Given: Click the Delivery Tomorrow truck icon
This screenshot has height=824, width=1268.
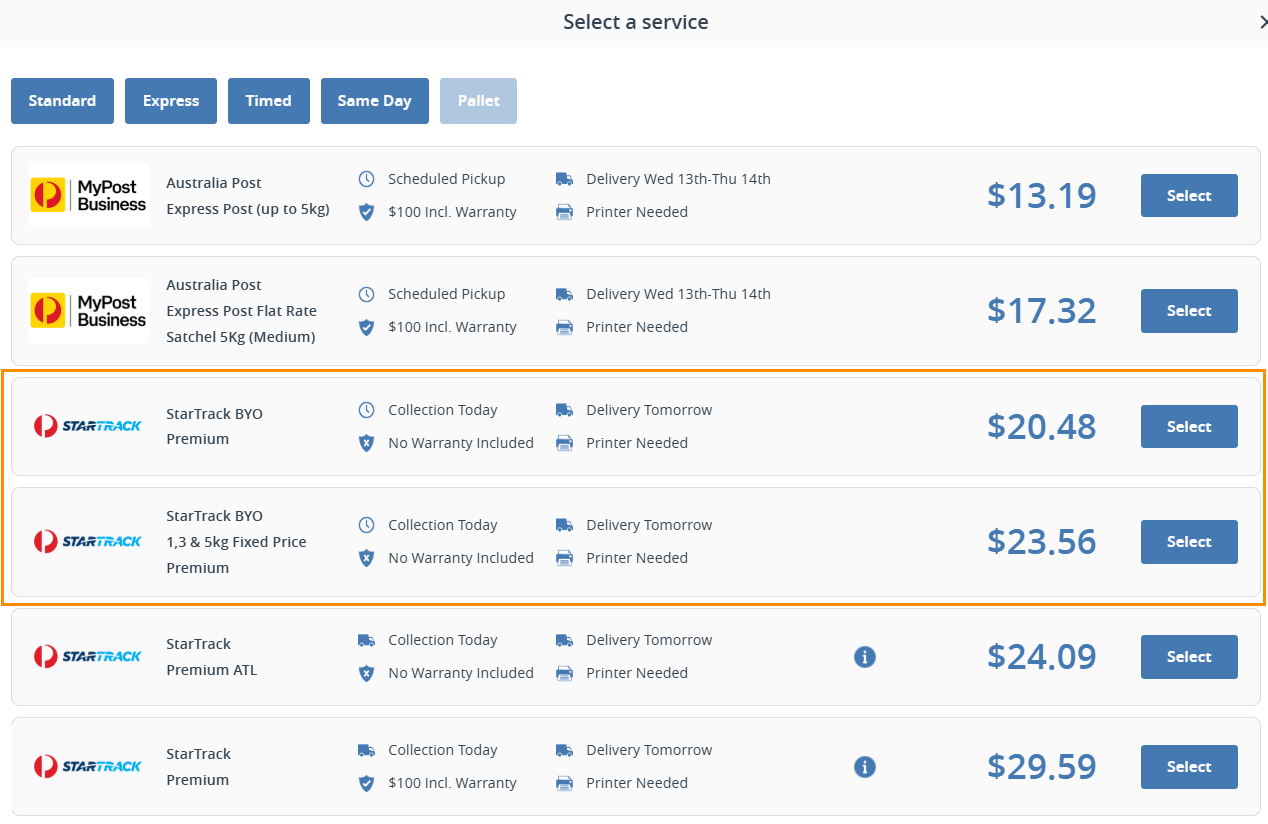Looking at the screenshot, I should (x=564, y=409).
